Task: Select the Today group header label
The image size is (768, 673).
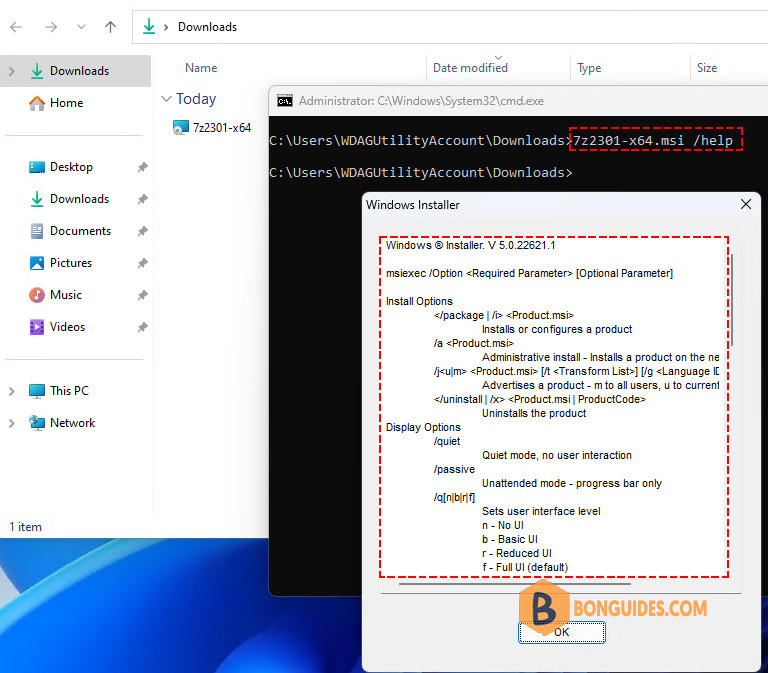Action: (196, 99)
